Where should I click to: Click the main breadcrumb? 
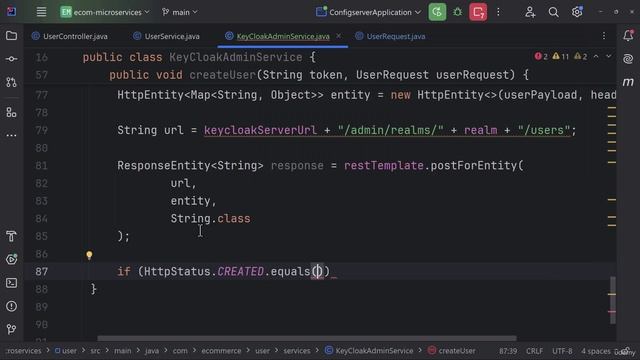[x=122, y=351]
